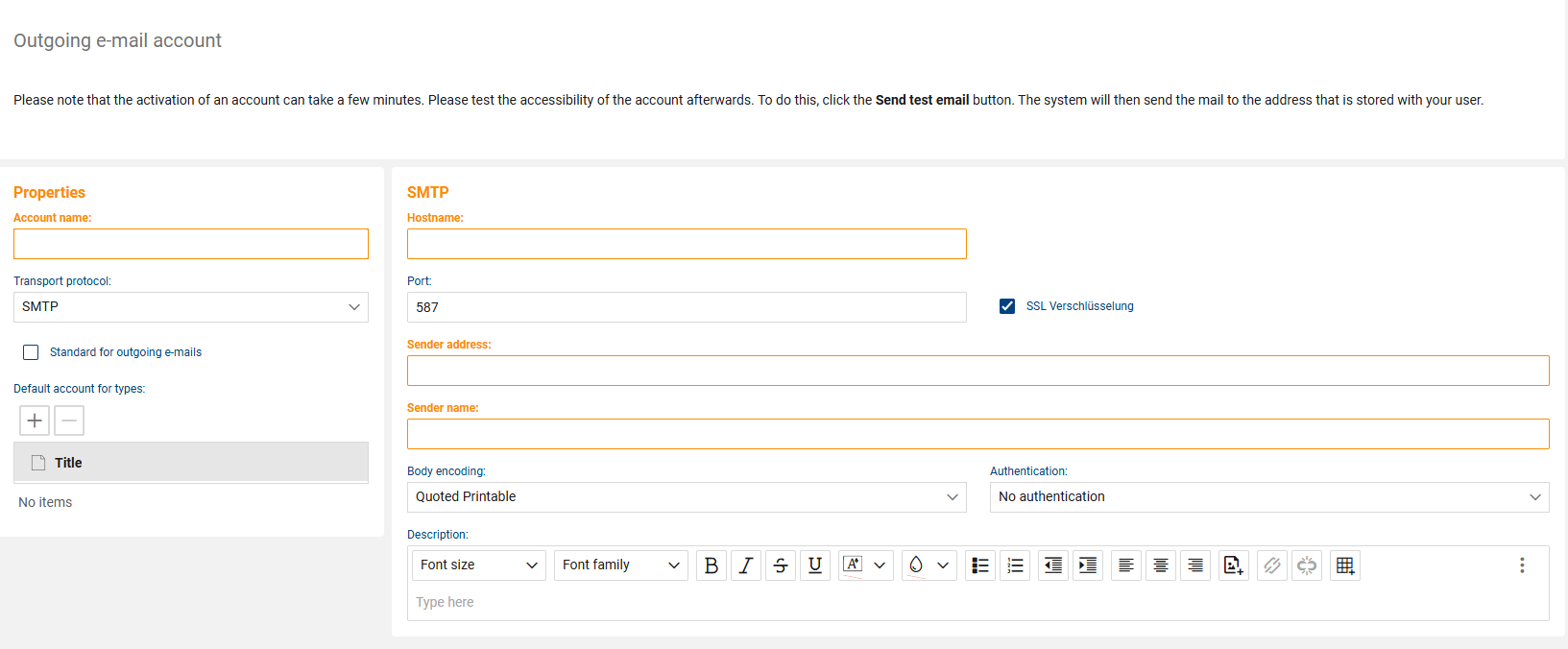Enable Standard for outgoing e-mails checkbox
Screen dimensions: 1568x649
(x=31, y=352)
